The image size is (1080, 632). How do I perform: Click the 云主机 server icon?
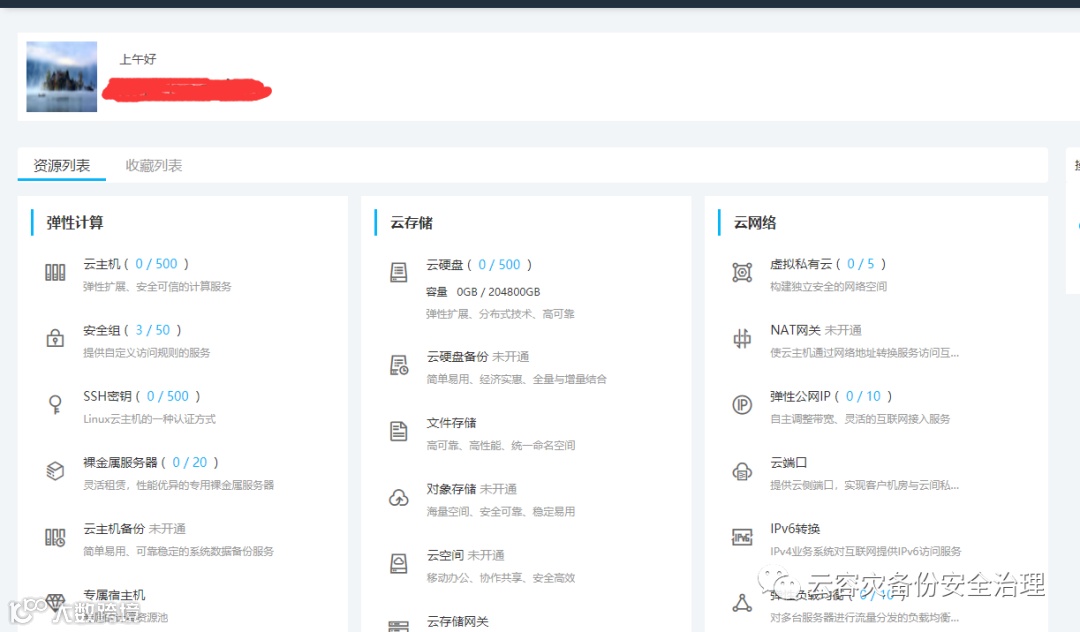coord(55,273)
